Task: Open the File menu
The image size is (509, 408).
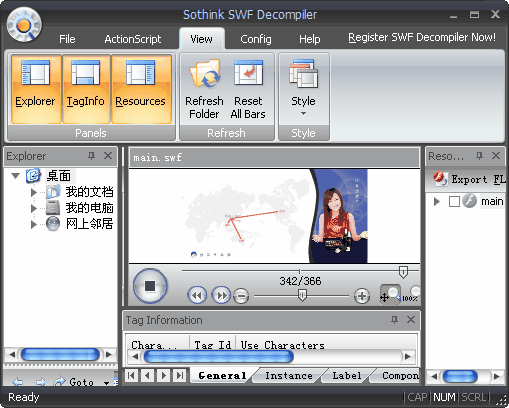Action: click(67, 39)
